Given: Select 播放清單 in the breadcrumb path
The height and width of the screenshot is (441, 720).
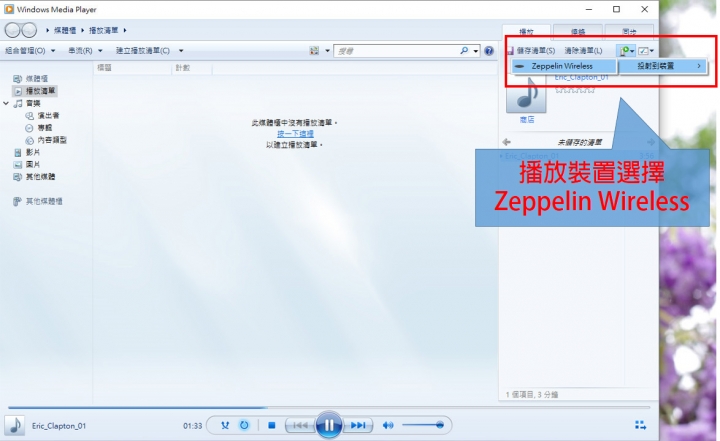Looking at the screenshot, I should click(x=103, y=30).
